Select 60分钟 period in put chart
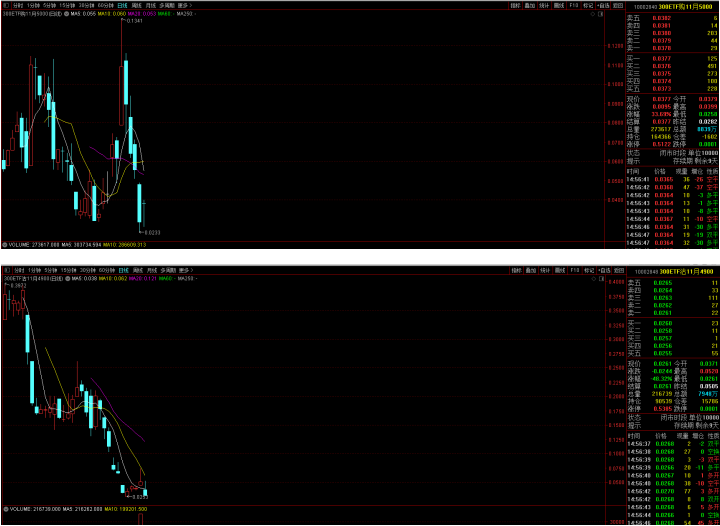 pyautogui.click(x=106, y=270)
